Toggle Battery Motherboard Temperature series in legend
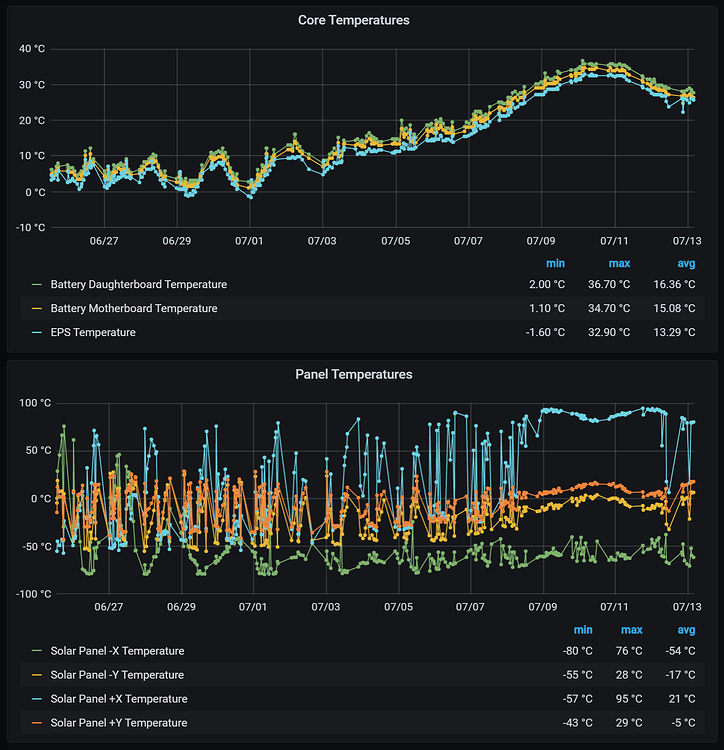Screen dimensions: 724x750 pos(134,309)
